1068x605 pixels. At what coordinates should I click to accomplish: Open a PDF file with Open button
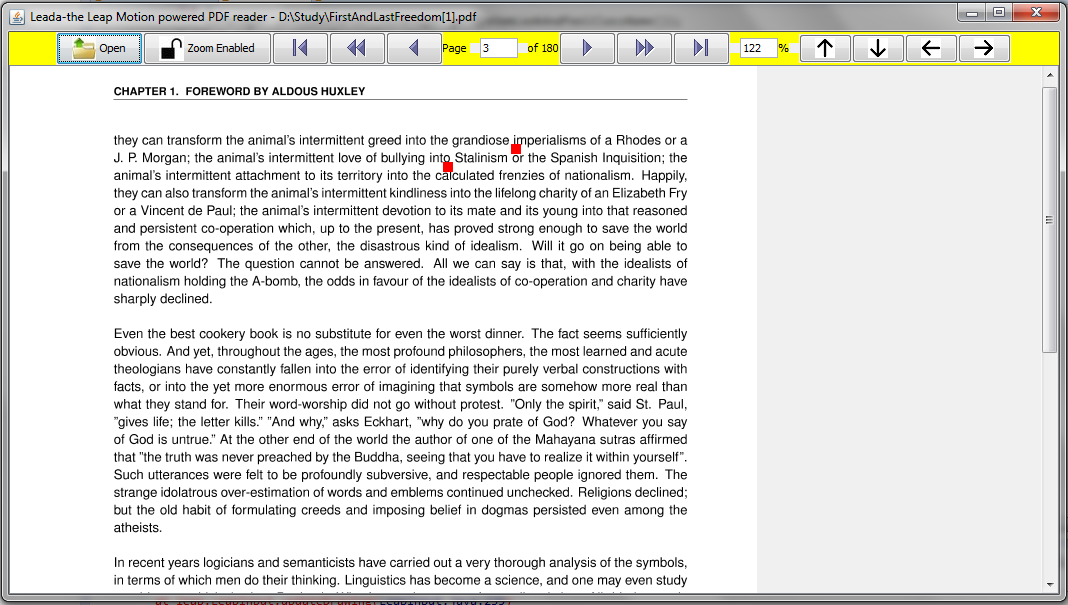click(99, 48)
